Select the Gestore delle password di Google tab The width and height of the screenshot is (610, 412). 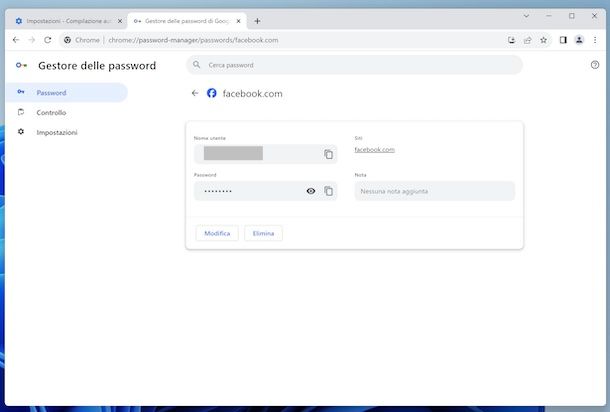point(187,21)
